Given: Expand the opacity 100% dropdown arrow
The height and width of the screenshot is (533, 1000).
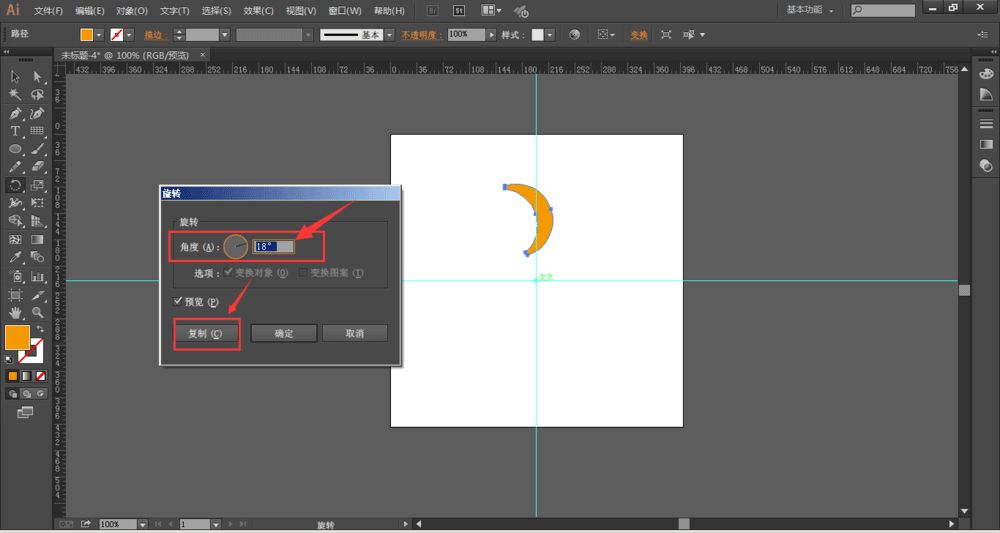Looking at the screenshot, I should [x=491, y=34].
